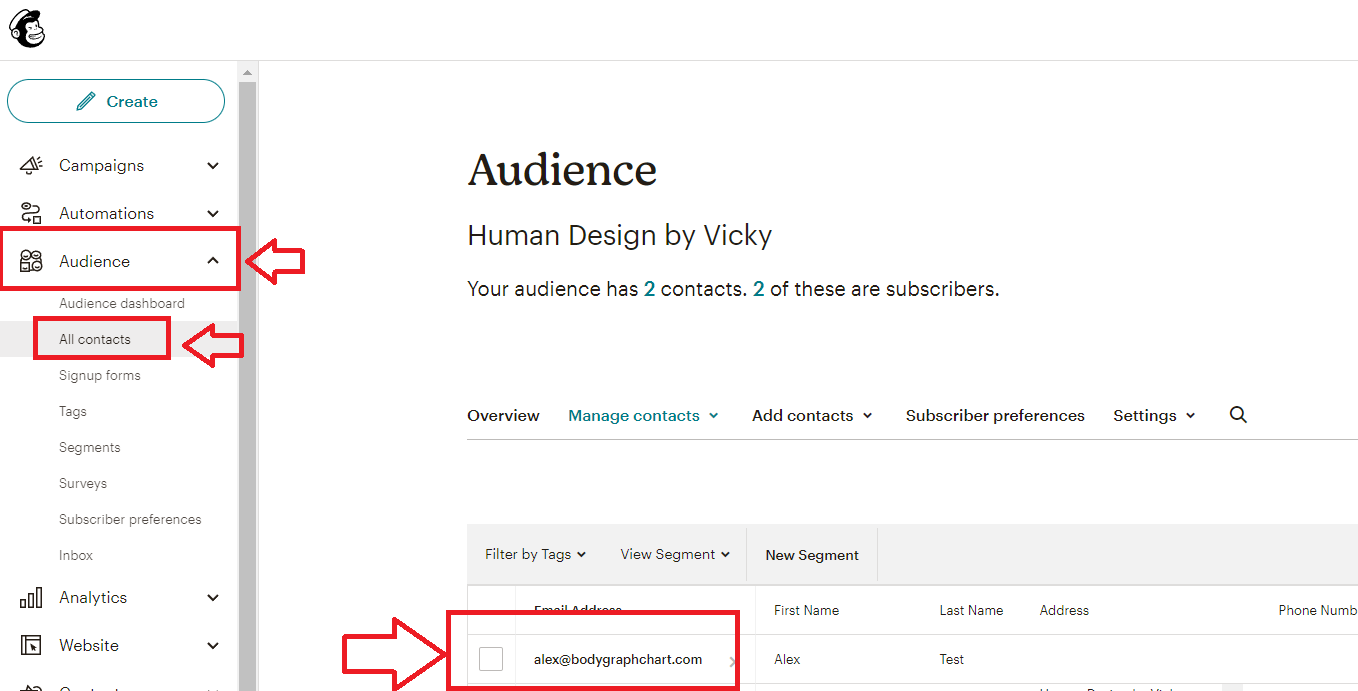Open the Settings dropdown tab
Image resolution: width=1358 pixels, height=691 pixels.
click(1154, 415)
